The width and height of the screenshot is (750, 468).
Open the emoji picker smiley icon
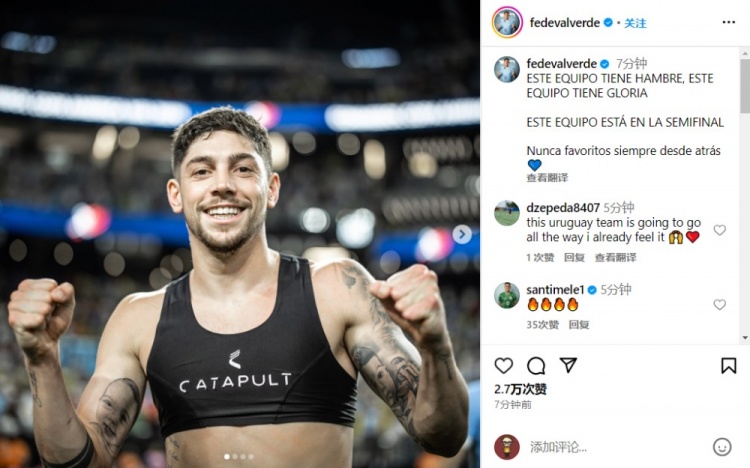[x=722, y=447]
